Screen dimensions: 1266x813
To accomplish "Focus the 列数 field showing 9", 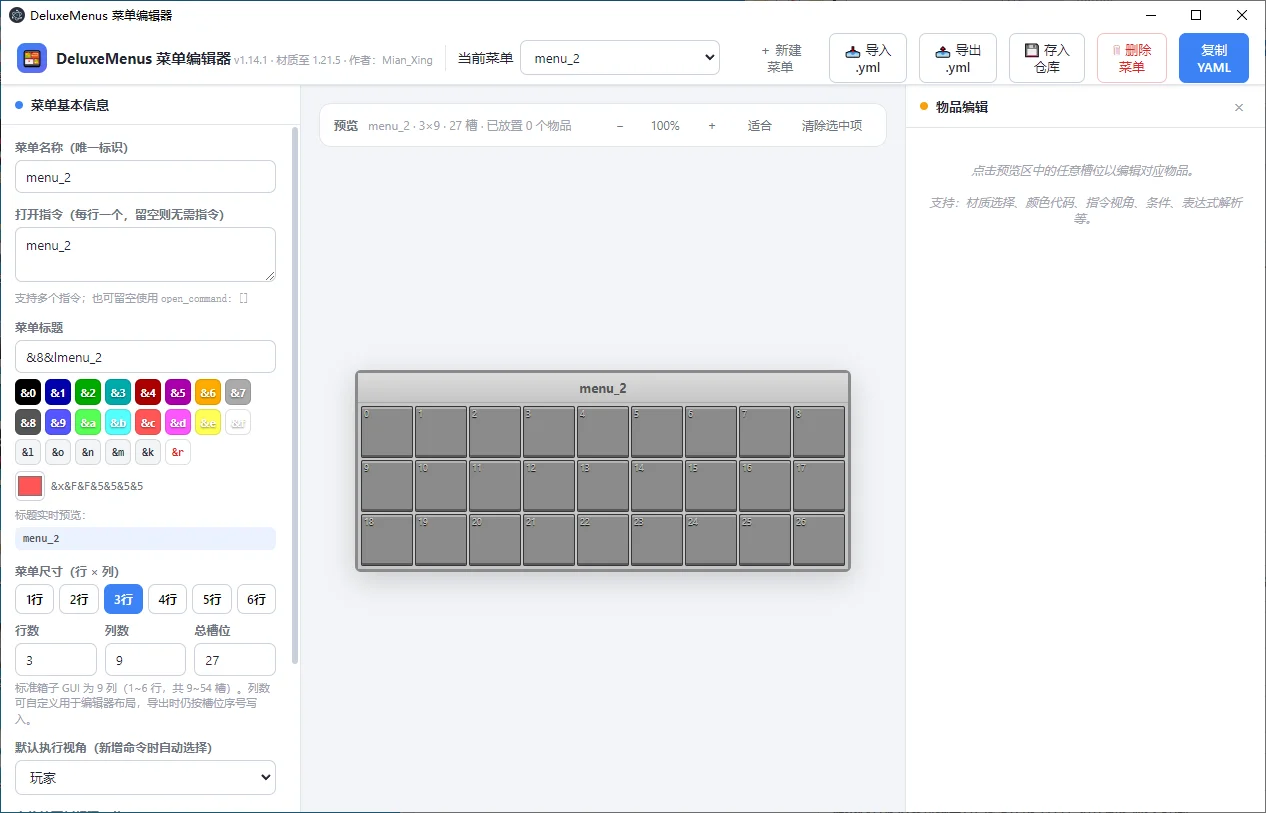I will point(145,660).
